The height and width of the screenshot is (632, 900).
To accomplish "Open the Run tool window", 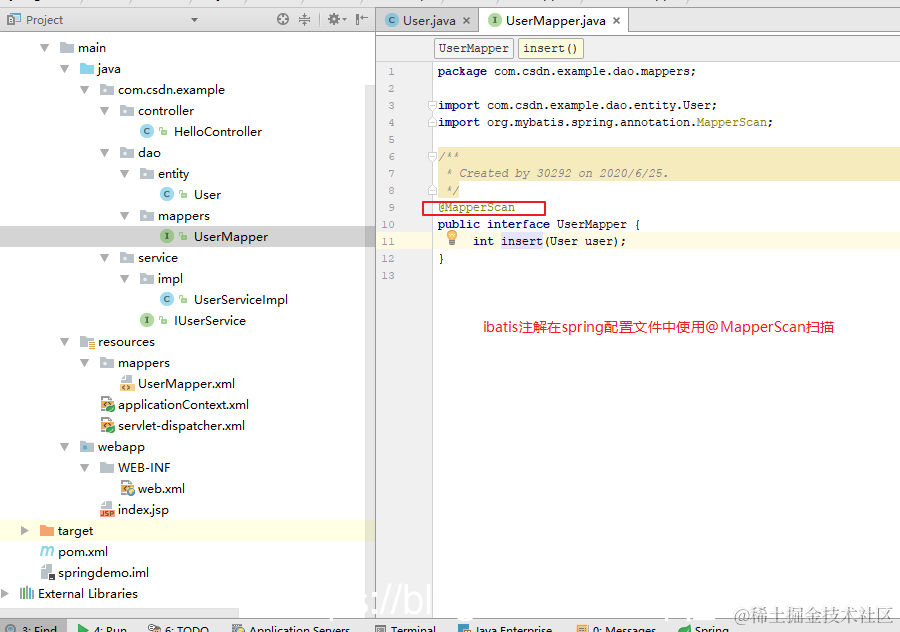I will point(103,628).
